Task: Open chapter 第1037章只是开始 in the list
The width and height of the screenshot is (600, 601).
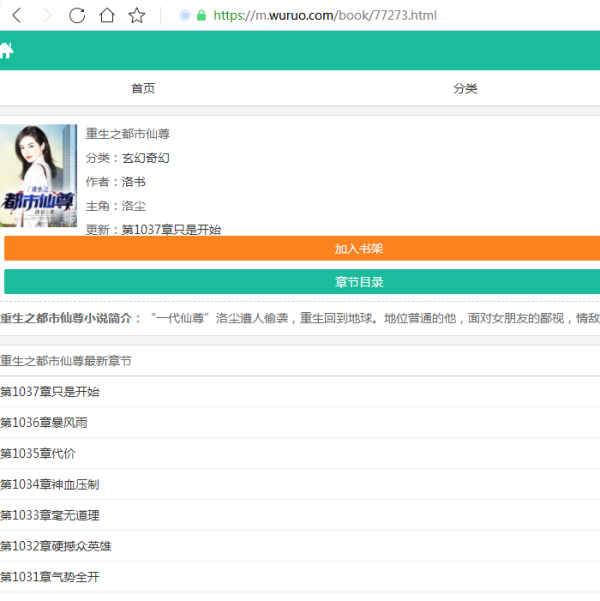Action: pyautogui.click(x=50, y=392)
